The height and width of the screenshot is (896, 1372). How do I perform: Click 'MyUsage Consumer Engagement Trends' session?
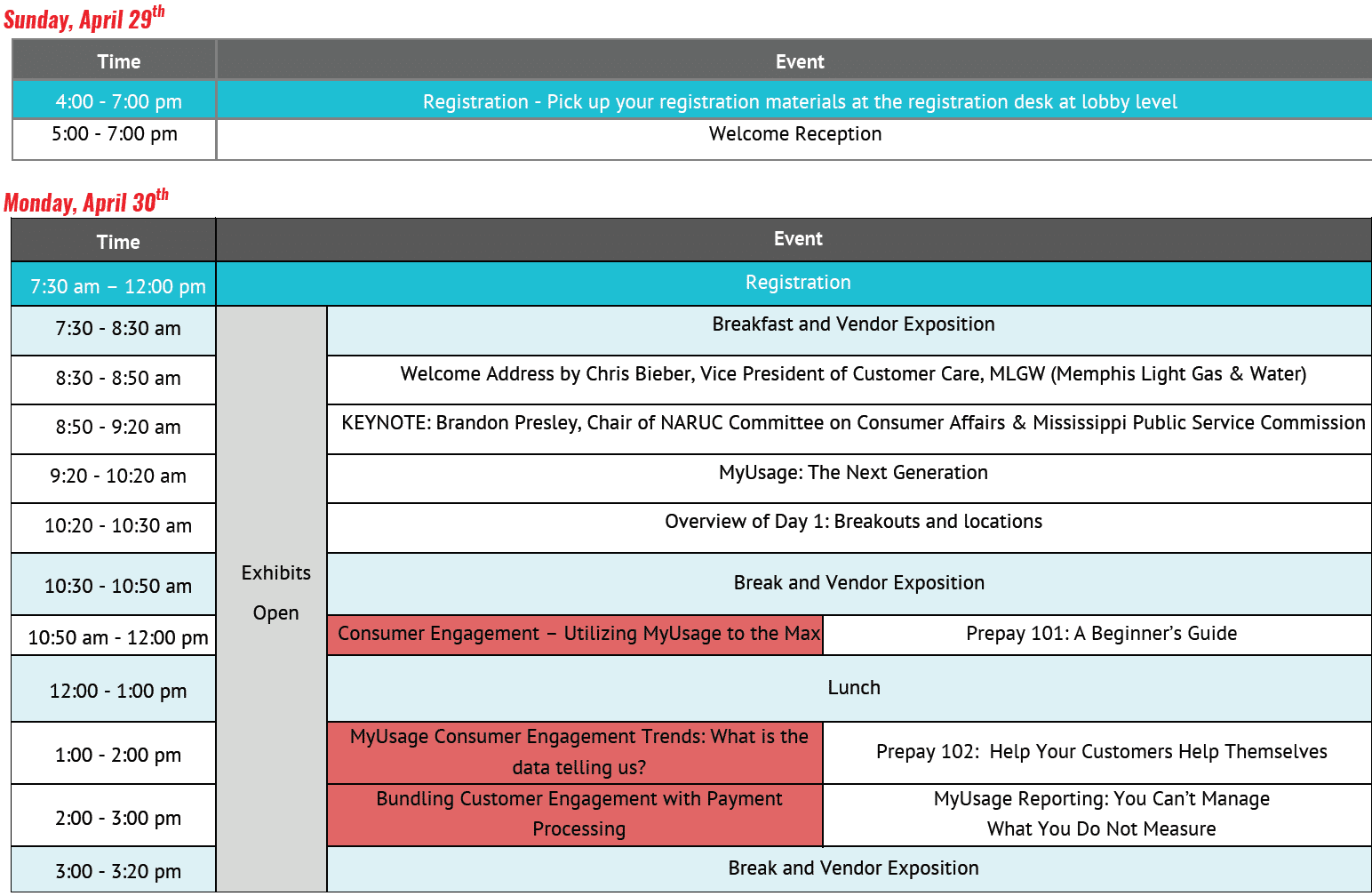[x=575, y=753]
